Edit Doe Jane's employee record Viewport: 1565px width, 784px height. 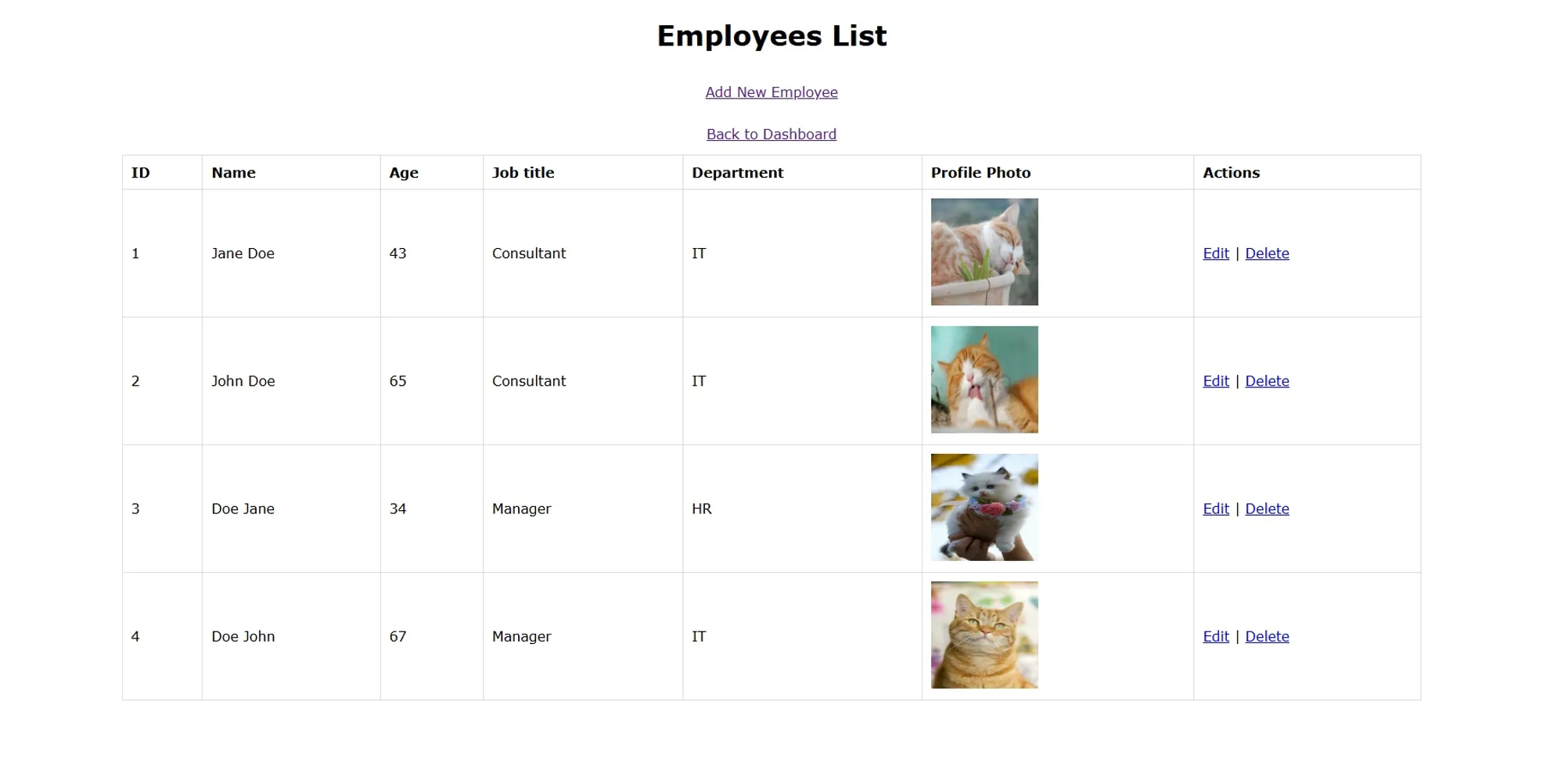click(x=1215, y=509)
